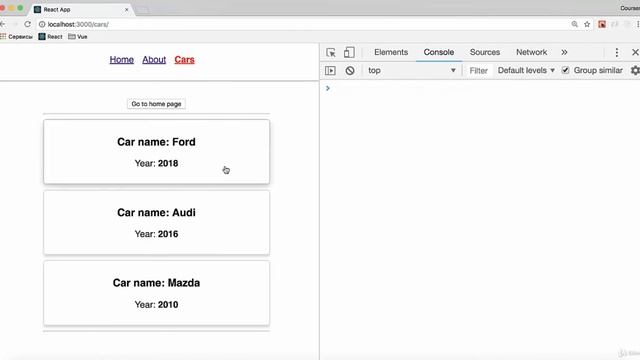
Task: Reload the page with refresh icon
Action: pyautogui.click(x=27, y=24)
